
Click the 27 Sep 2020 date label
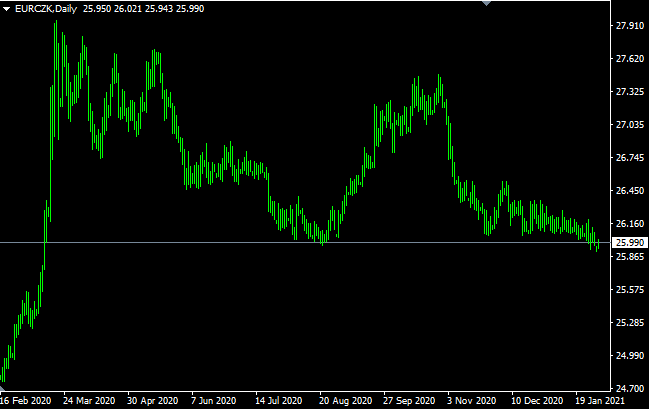tap(409, 401)
